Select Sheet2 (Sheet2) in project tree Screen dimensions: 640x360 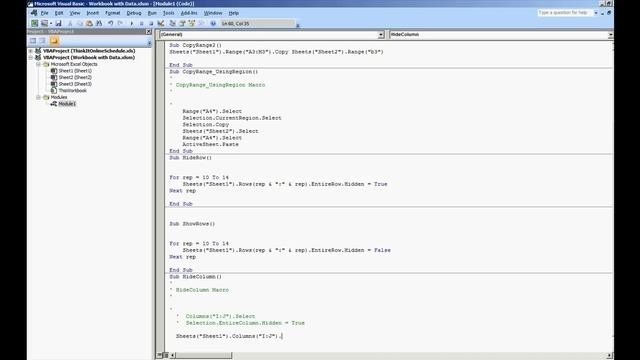(x=75, y=78)
